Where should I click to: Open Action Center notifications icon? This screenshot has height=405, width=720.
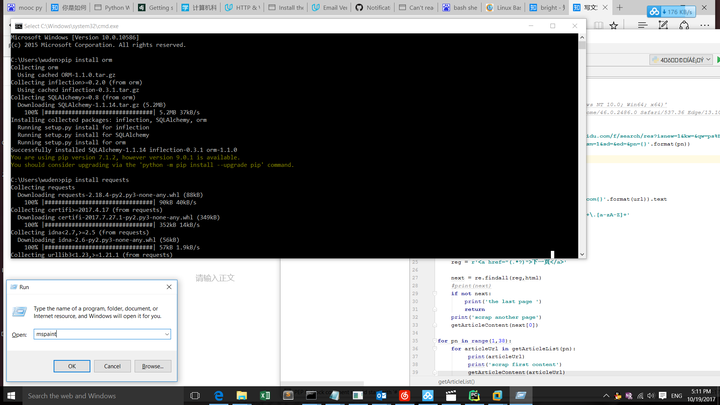tap(662, 396)
